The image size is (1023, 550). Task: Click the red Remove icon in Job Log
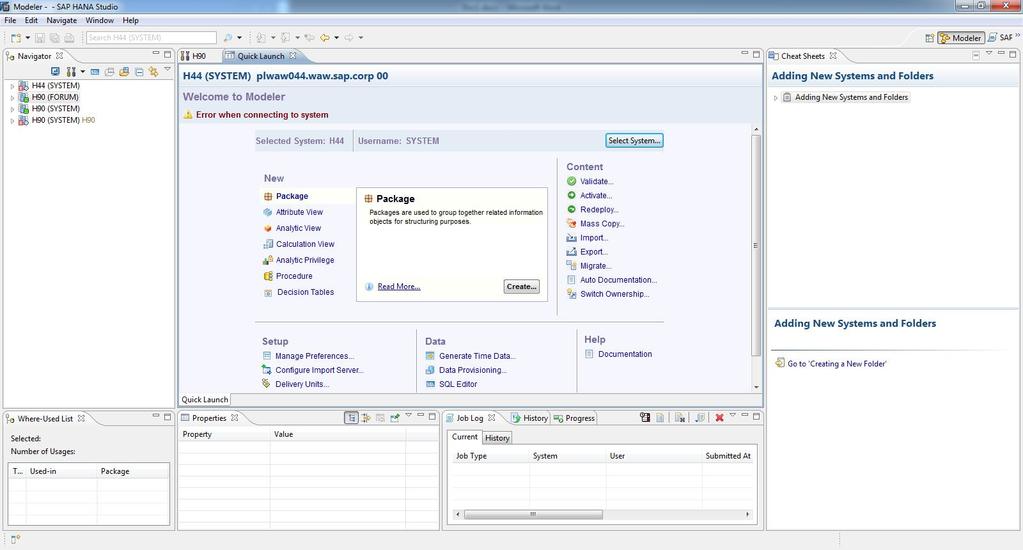tap(719, 418)
